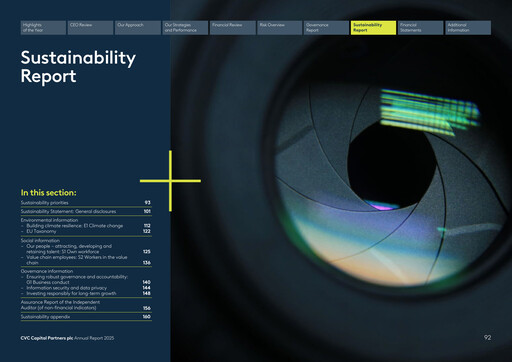
Task: Open Our people S1 Own workforce entry
Action: point(86,249)
